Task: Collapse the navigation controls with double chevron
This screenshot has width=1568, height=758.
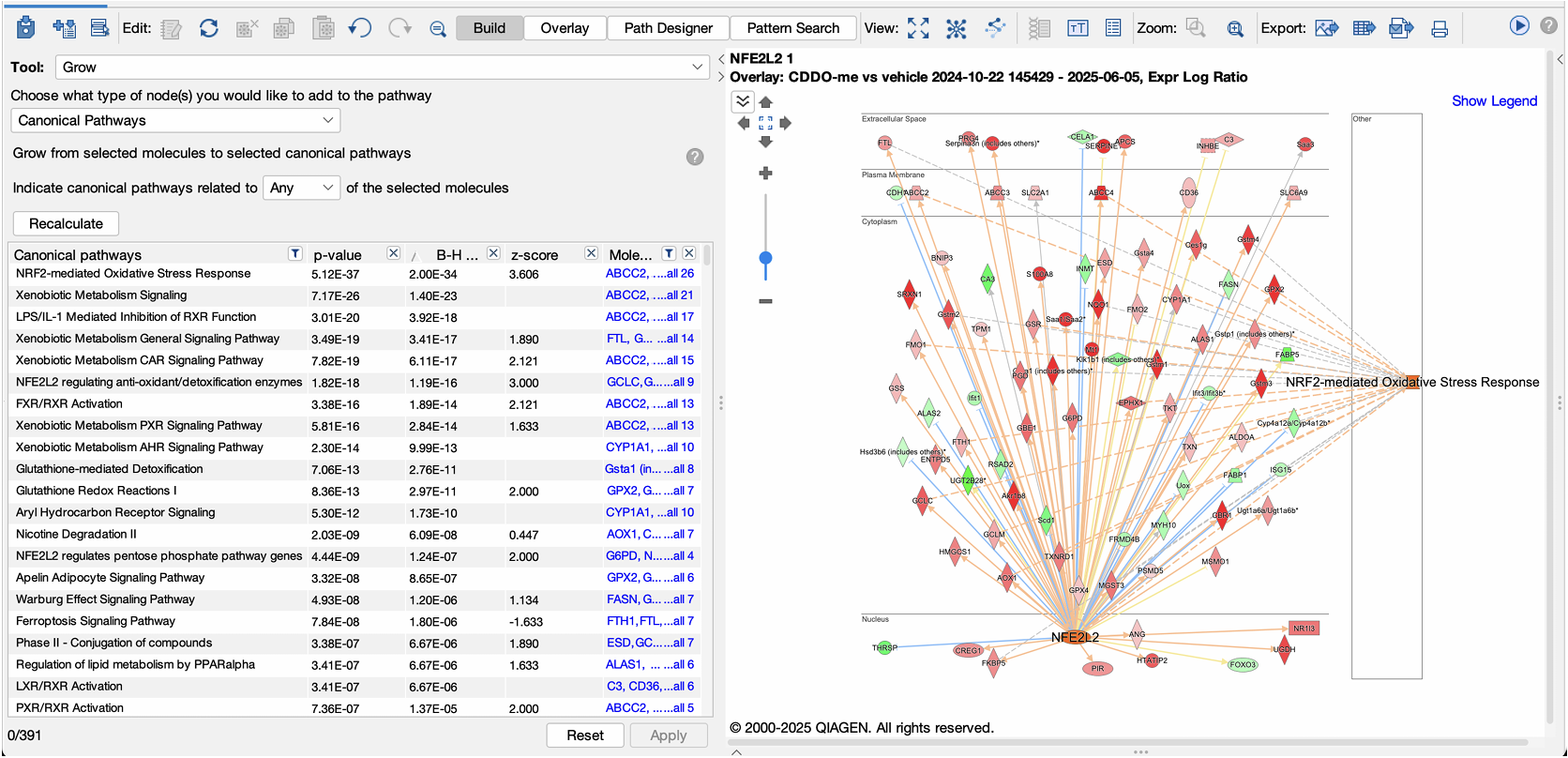Action: point(742,101)
